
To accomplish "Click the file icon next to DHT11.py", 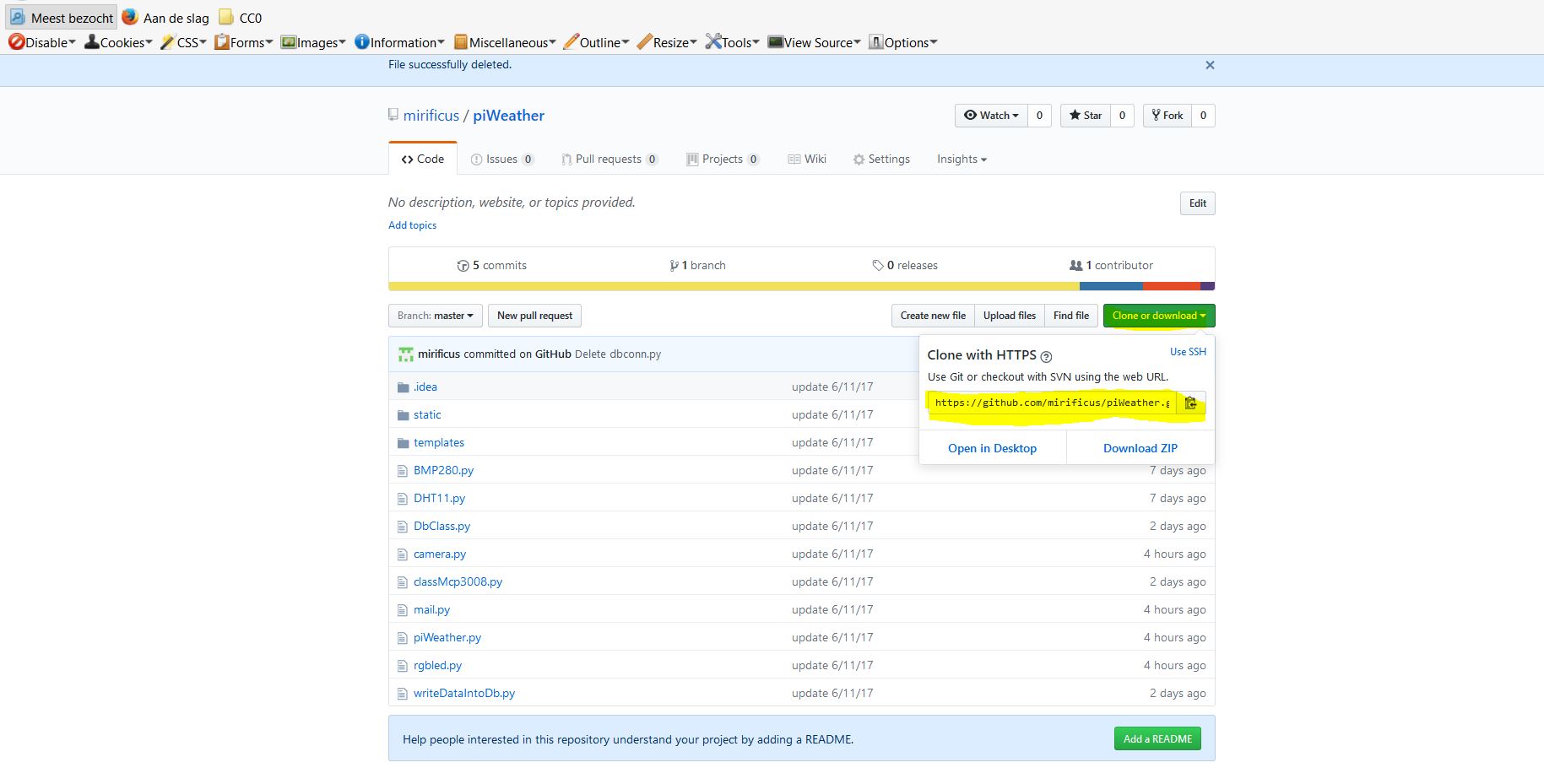I will [x=402, y=499].
